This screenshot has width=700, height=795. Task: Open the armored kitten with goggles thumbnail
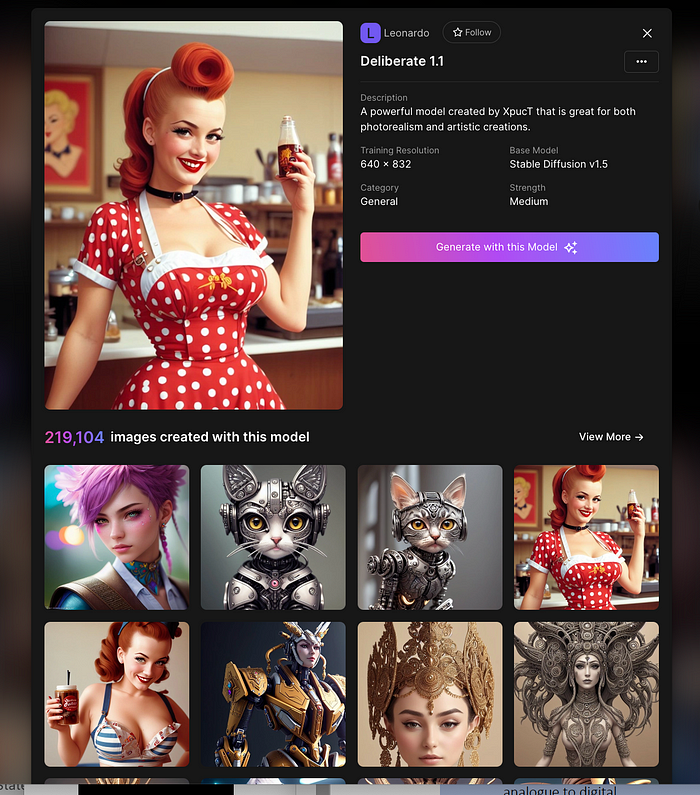(x=430, y=537)
